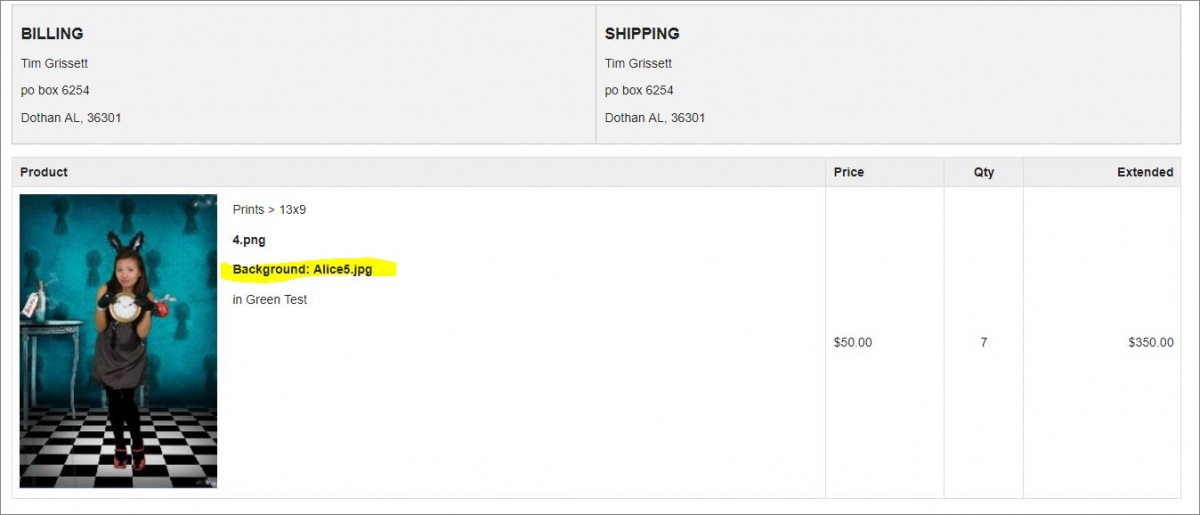Click Tim Grissett name under Billing
The image size is (1200, 515).
[x=55, y=64]
